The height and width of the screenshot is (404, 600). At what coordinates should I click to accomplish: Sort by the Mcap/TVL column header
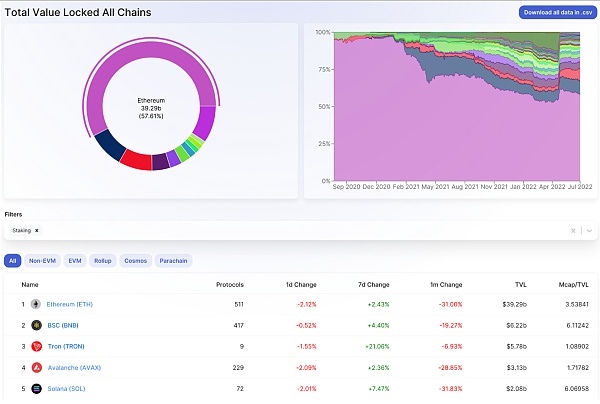click(x=574, y=285)
